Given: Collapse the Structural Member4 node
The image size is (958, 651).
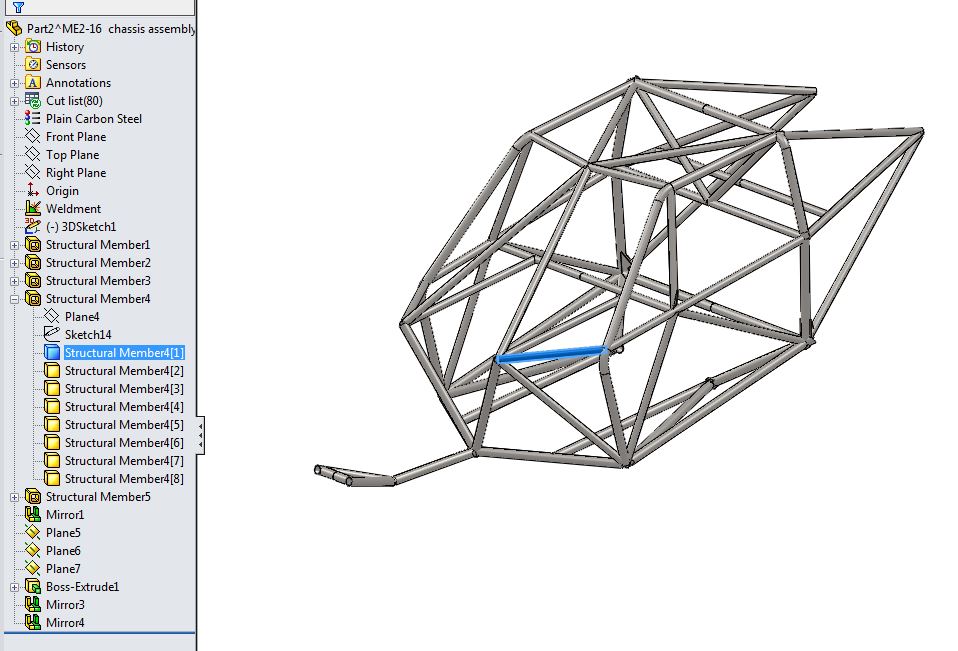Looking at the screenshot, I should (15, 299).
